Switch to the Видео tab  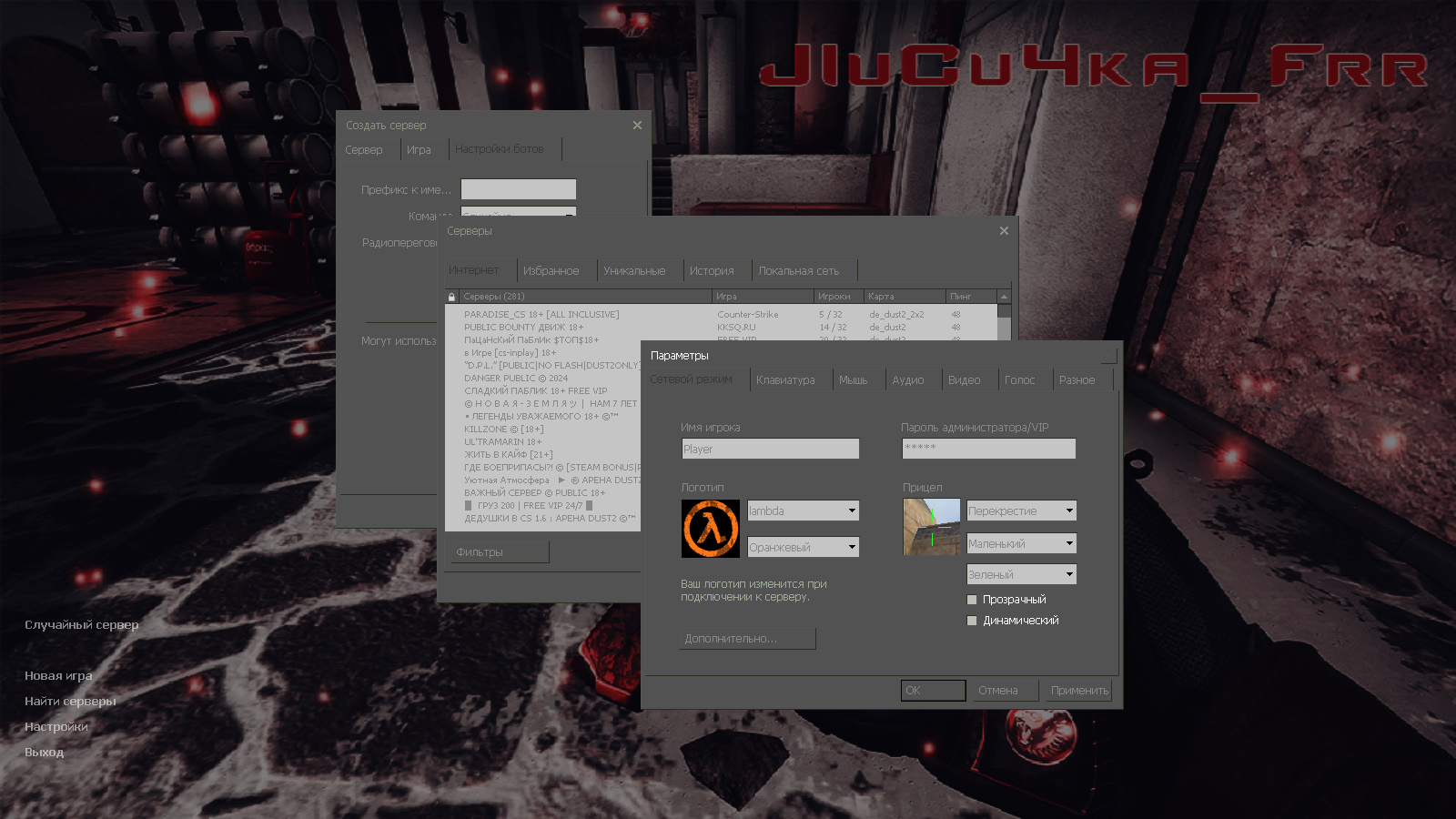pos(964,380)
